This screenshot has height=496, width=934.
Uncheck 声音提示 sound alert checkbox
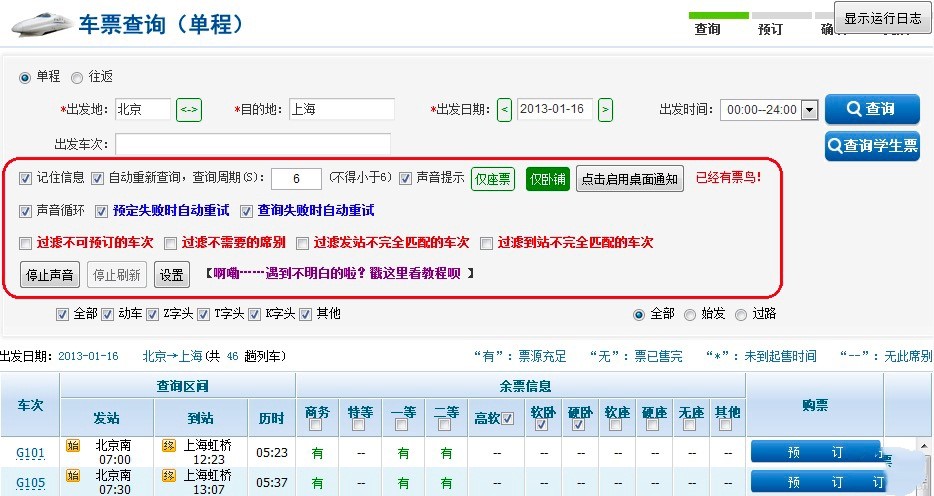point(406,178)
